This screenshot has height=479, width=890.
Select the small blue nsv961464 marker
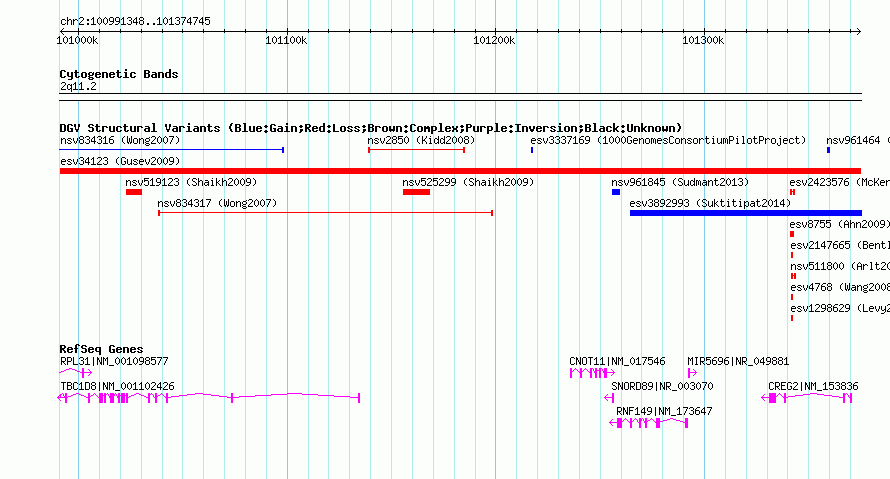pos(829,150)
